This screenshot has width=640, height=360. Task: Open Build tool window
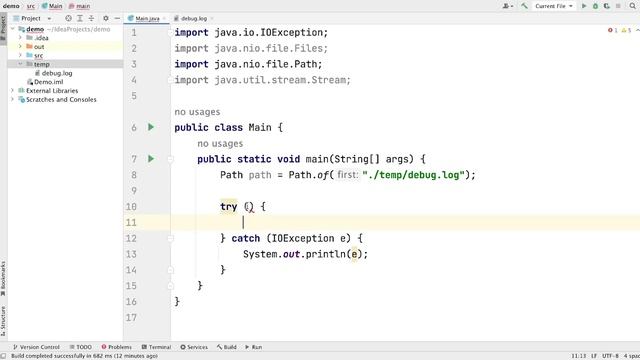click(227, 347)
